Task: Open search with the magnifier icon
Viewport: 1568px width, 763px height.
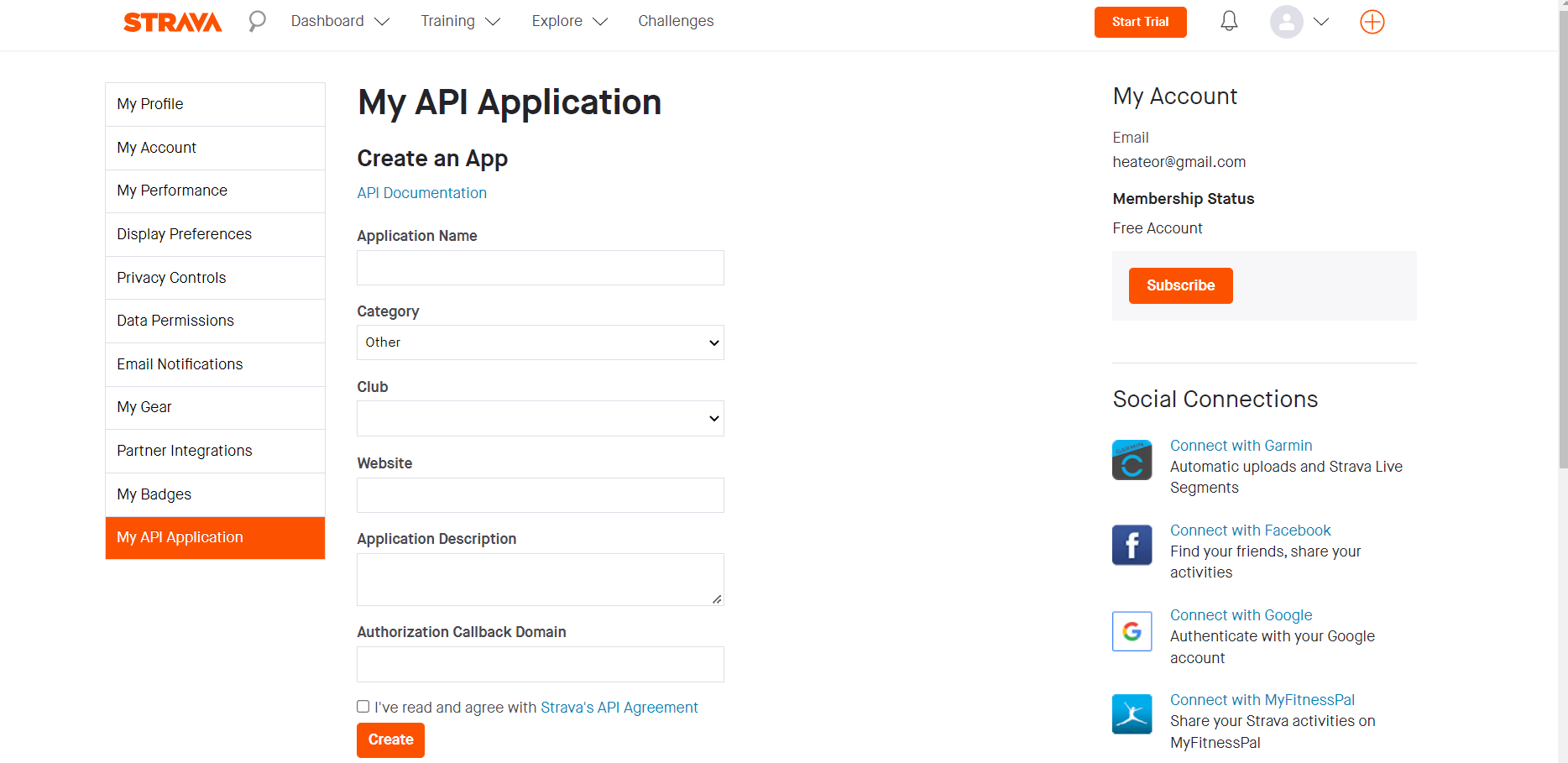Action: (x=257, y=21)
